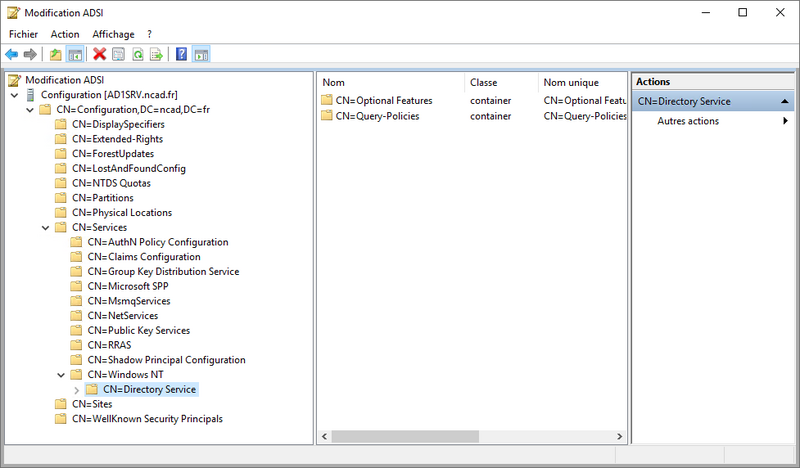Click the blue Help question mark icon
The height and width of the screenshot is (468, 800).
point(181,54)
